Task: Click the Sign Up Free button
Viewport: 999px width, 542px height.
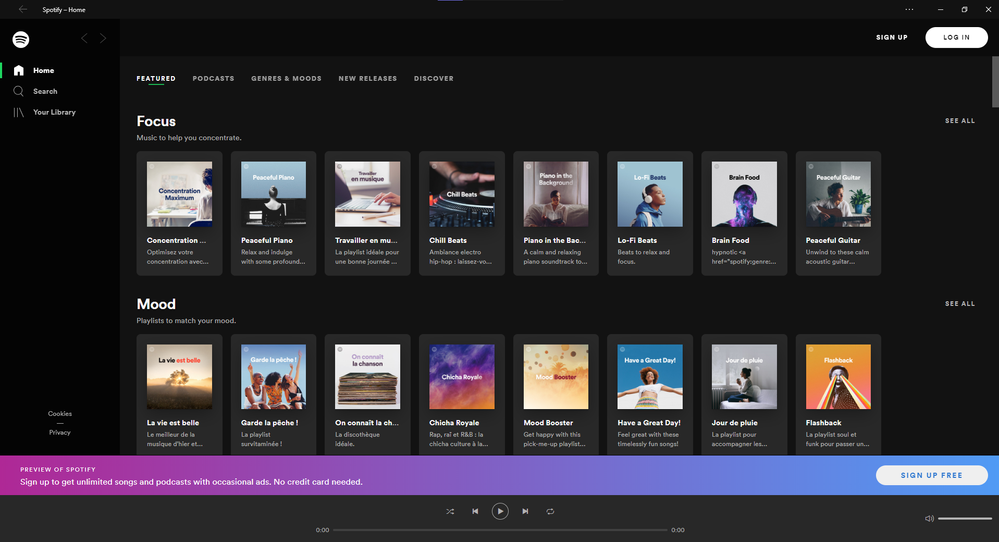Action: point(931,475)
